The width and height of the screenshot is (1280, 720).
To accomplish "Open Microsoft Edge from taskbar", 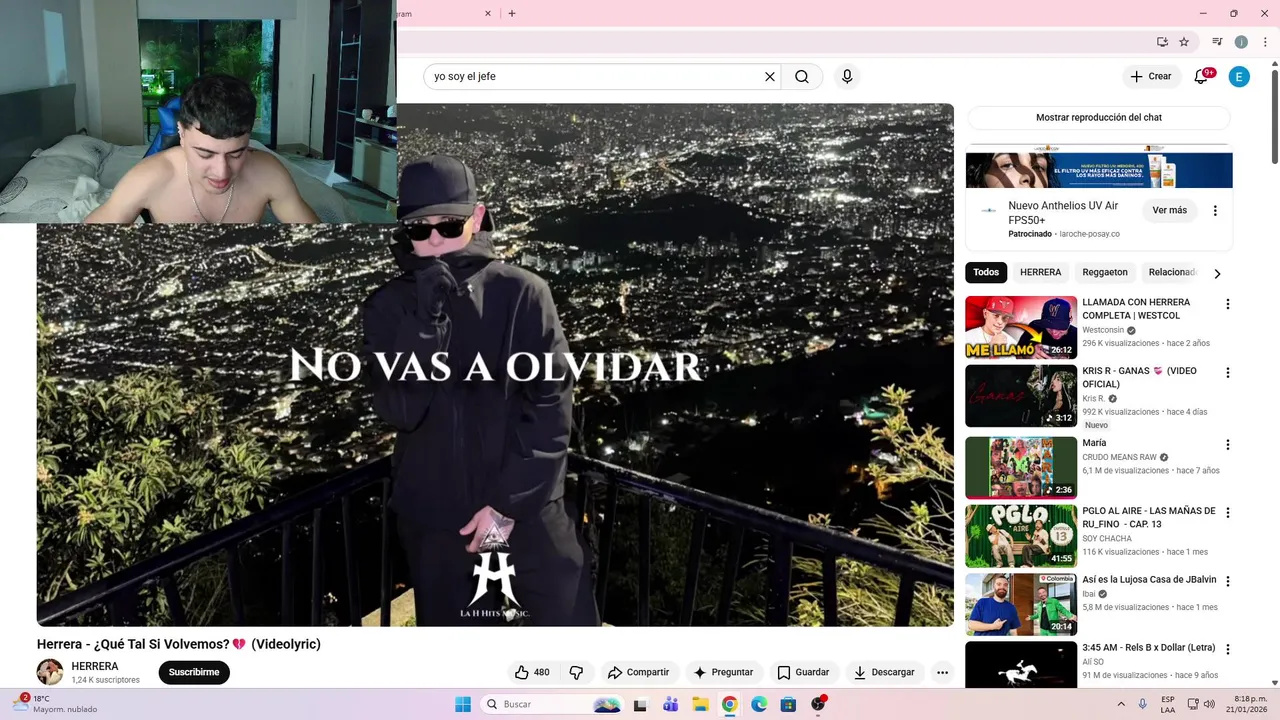I will 759,704.
